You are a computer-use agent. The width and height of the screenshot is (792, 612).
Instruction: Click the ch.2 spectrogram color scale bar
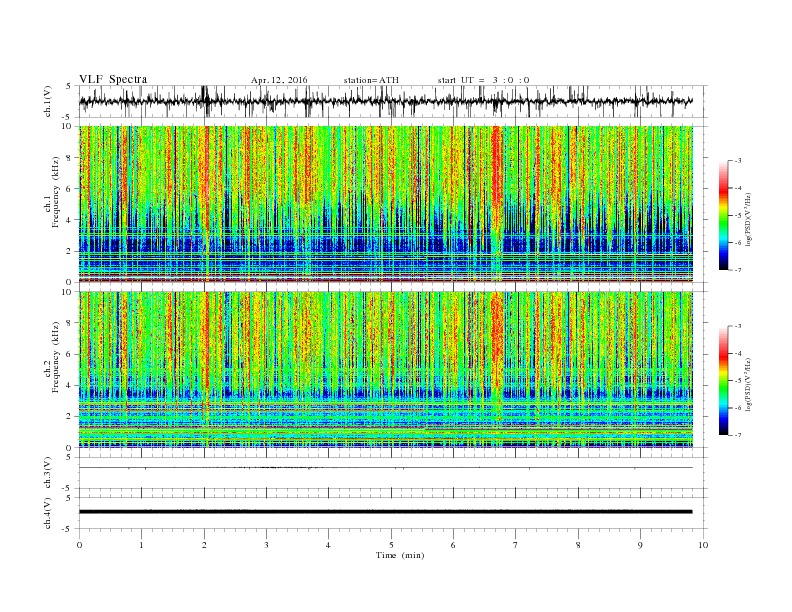pos(724,380)
